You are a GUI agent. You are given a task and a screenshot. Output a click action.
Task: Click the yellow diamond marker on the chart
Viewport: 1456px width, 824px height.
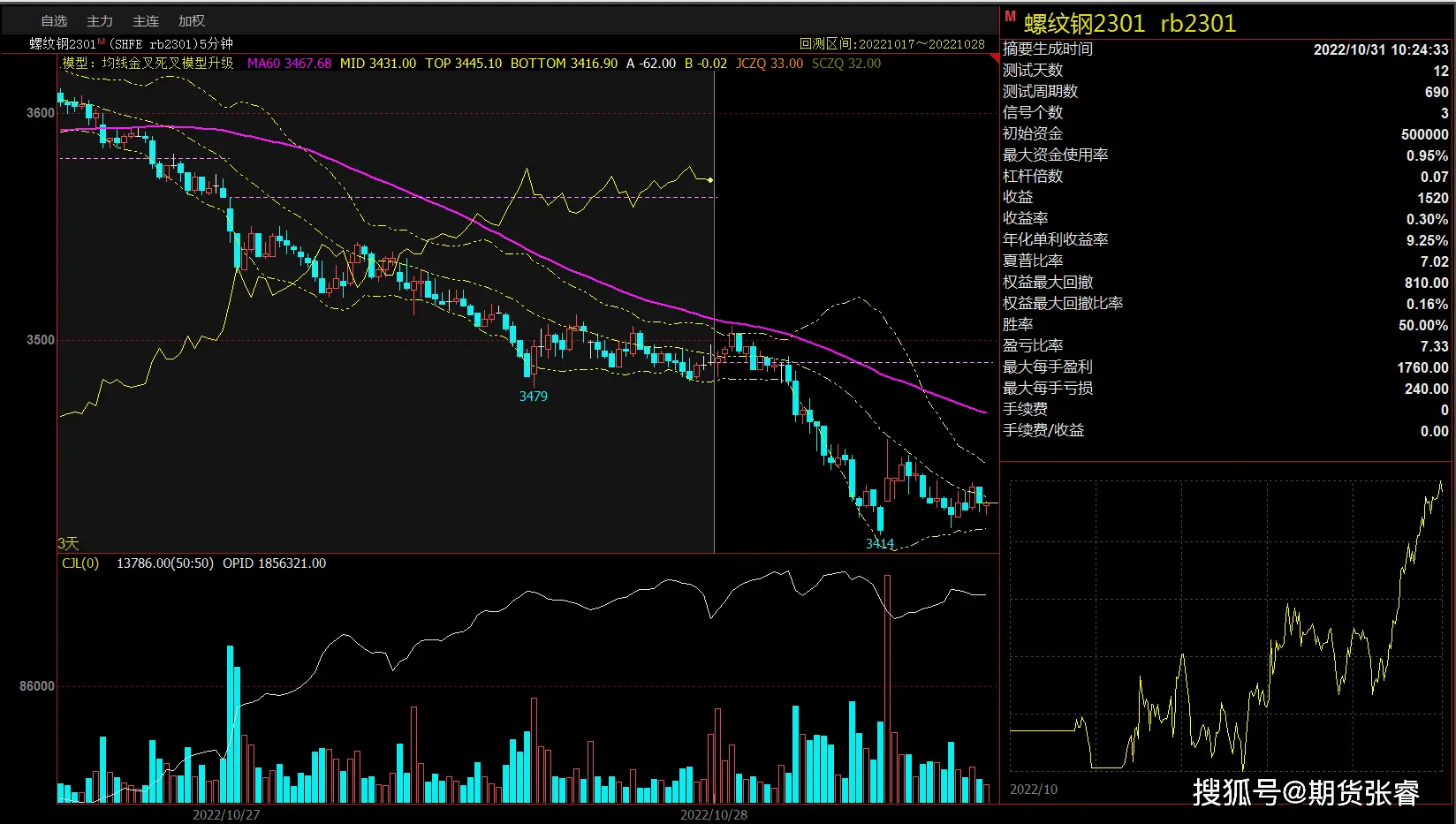710,180
